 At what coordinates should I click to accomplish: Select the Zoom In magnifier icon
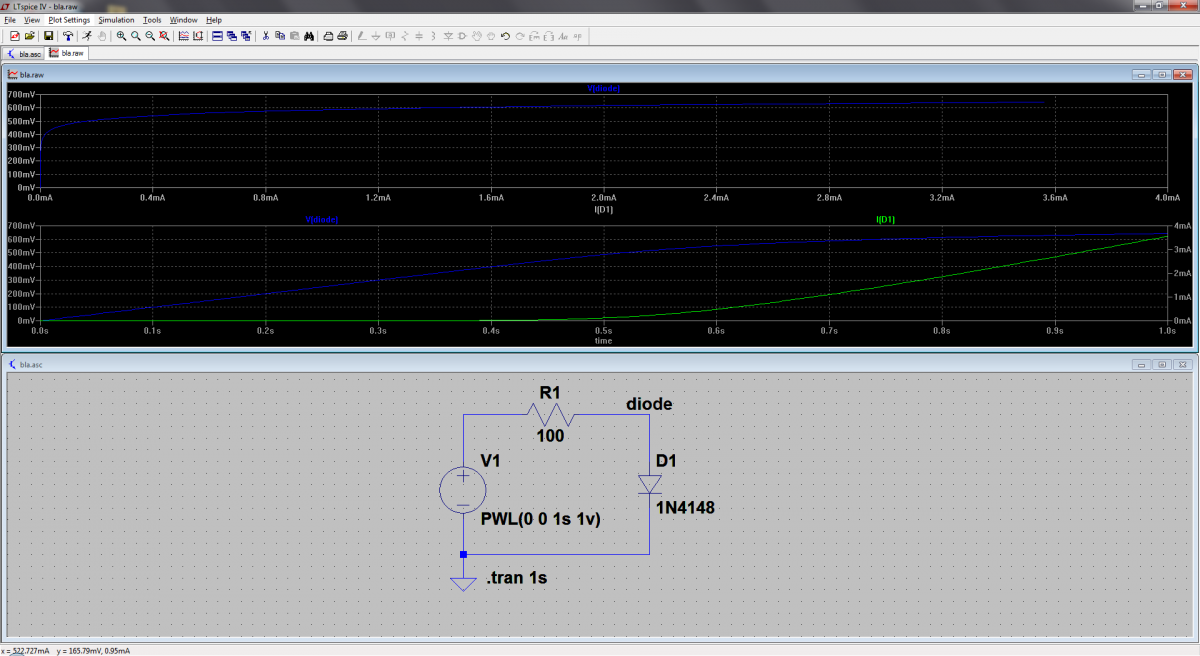121,36
